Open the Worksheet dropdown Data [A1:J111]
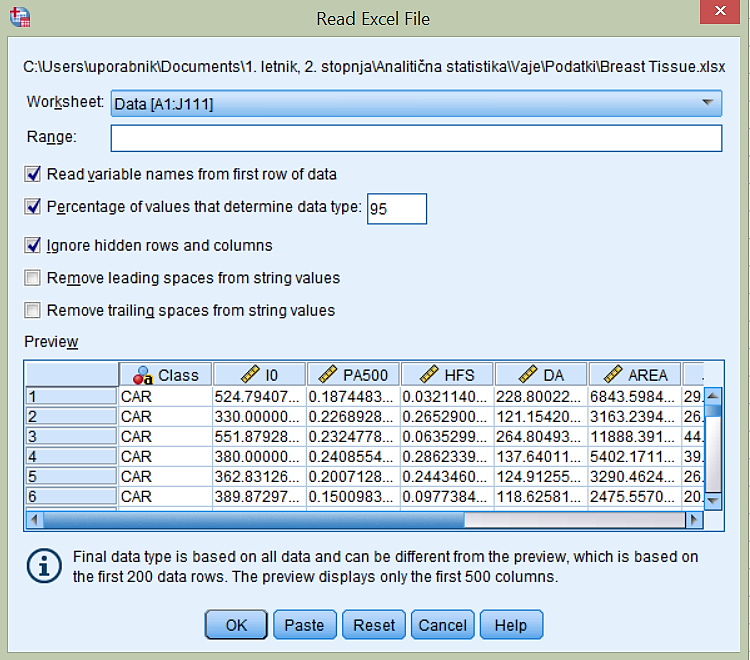Screen dimensions: 750x660 416,103
